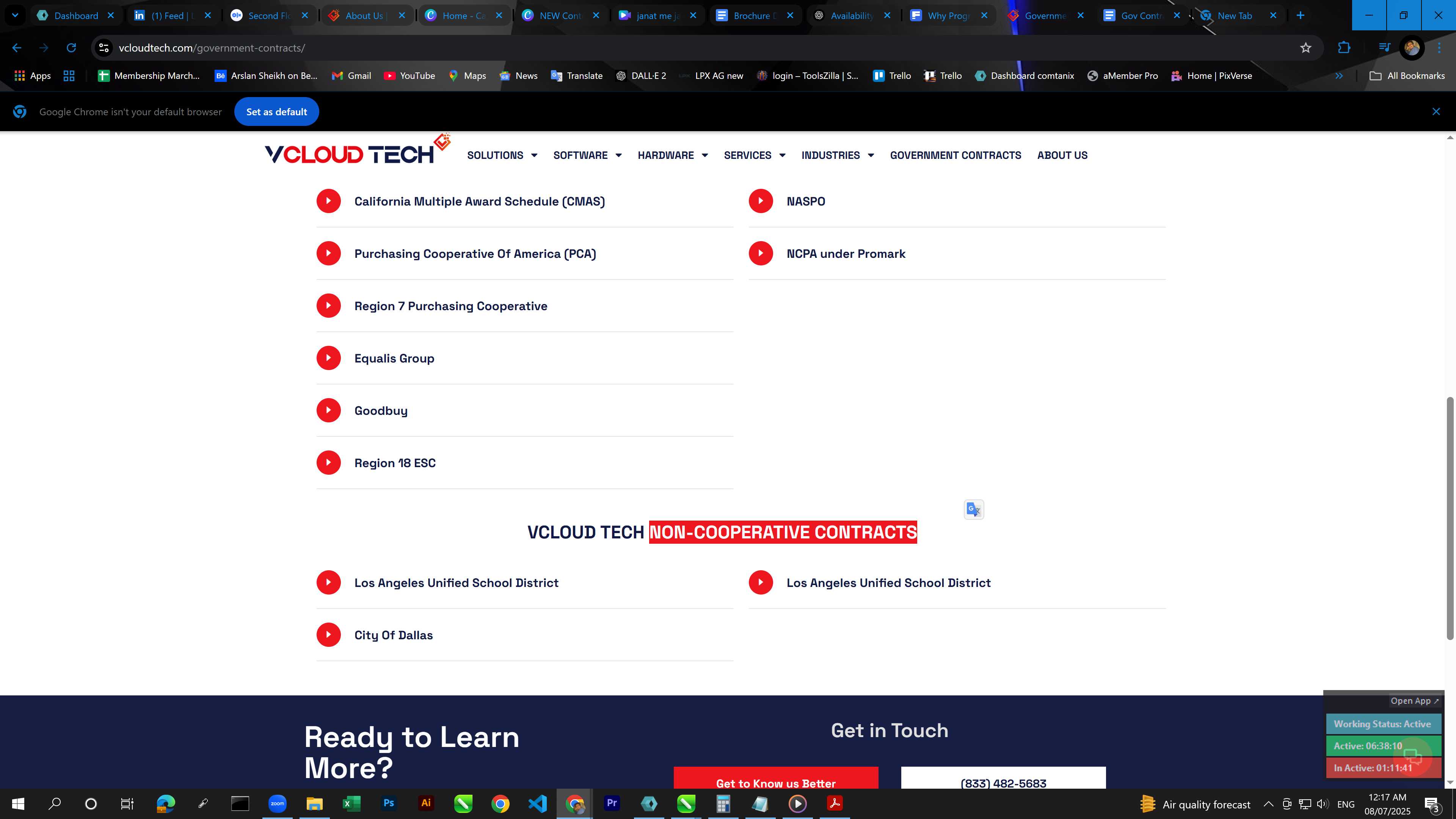1456x819 pixels.
Task: Reload the page with the refresh icon
Action: click(x=71, y=48)
